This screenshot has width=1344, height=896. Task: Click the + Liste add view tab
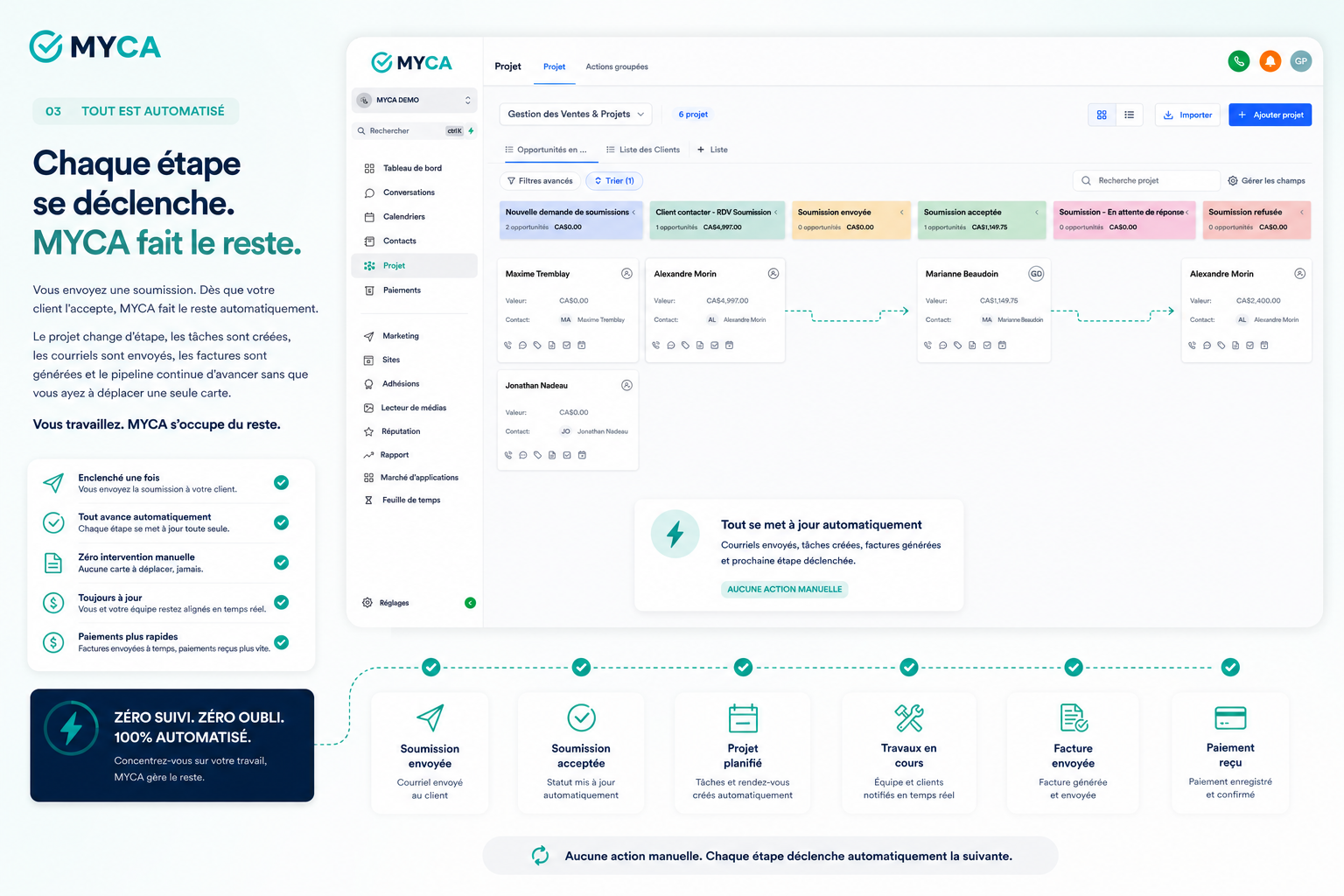(712, 150)
